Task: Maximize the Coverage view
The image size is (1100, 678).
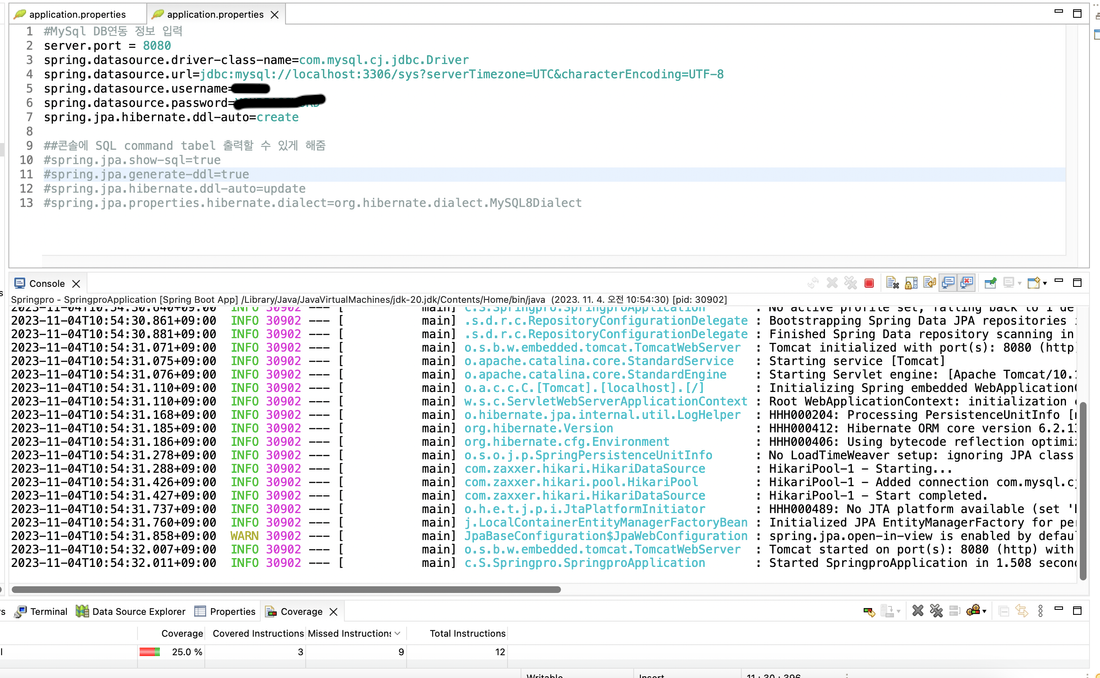Action: pyautogui.click(x=1078, y=611)
